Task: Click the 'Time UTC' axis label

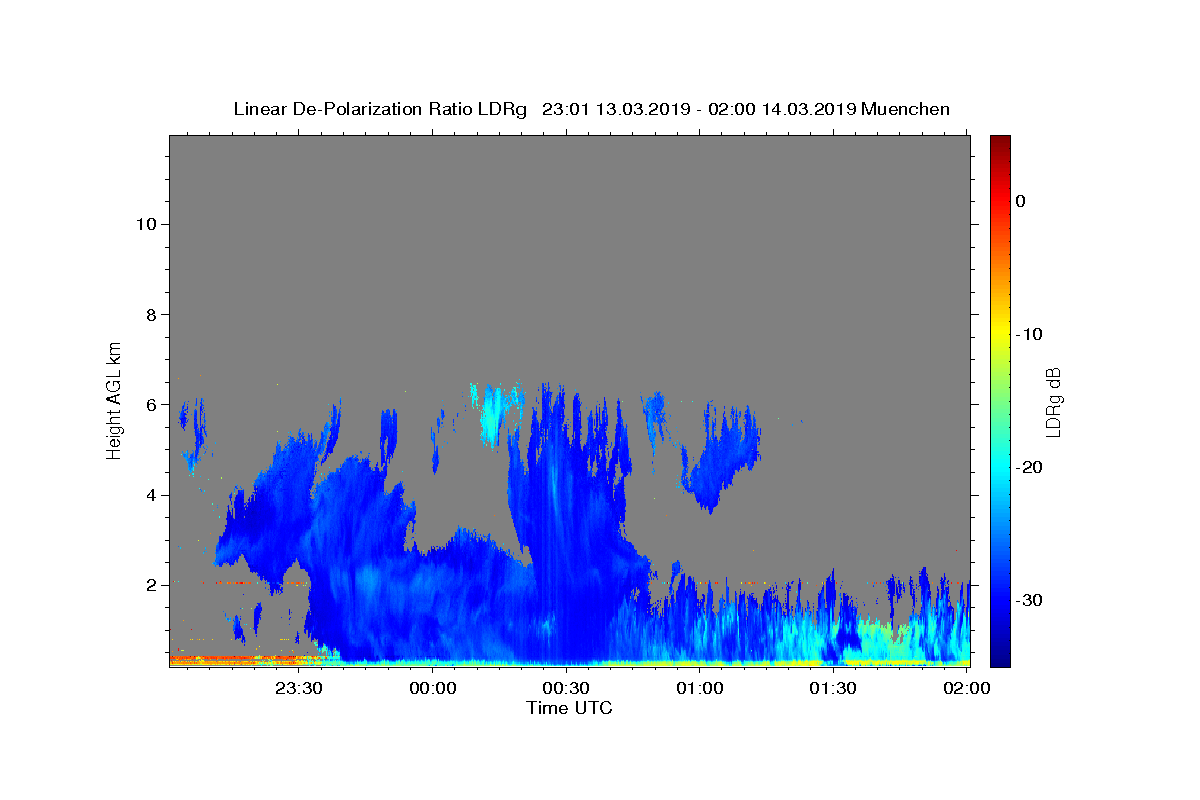Action: point(569,708)
